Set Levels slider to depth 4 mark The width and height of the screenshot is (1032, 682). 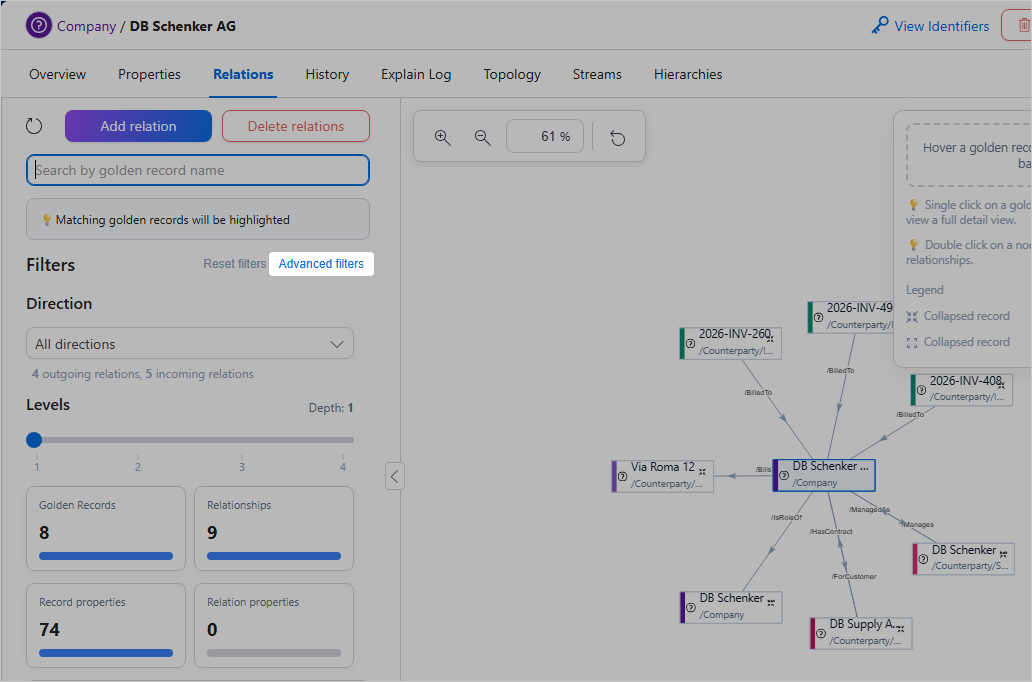343,440
